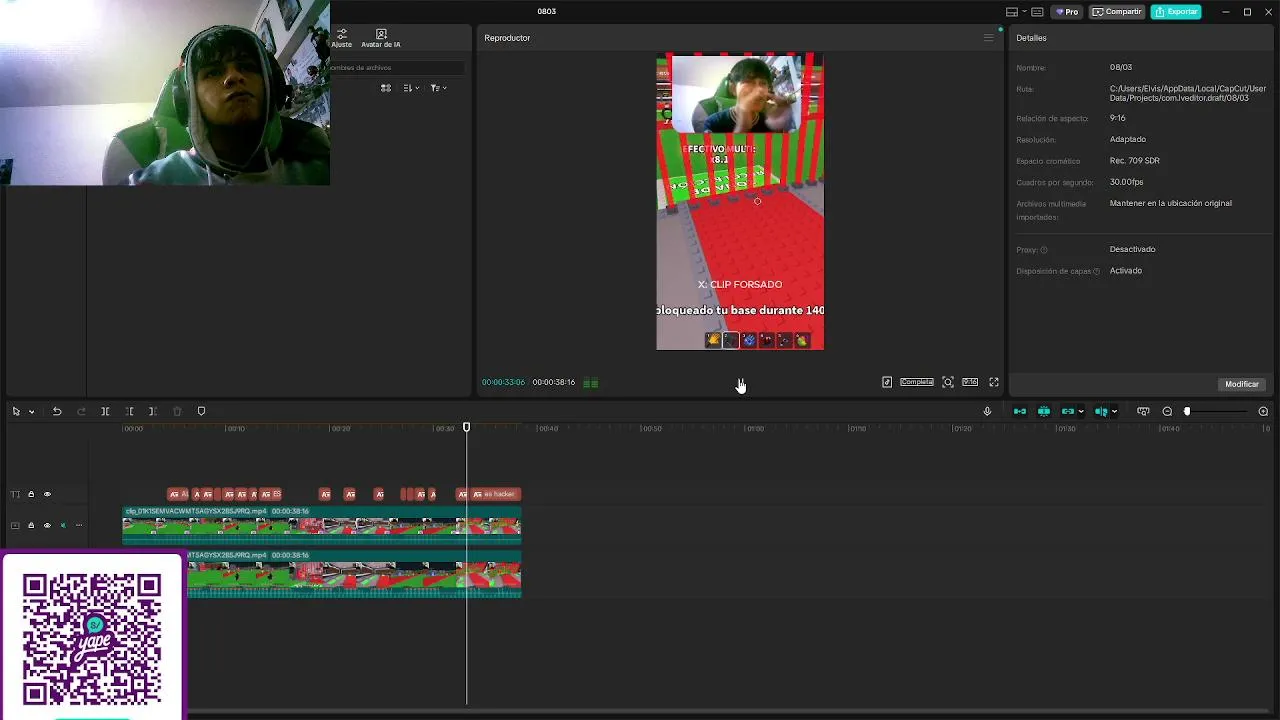Screen dimensions: 1280x720
Task: Click the Rec. 709 SDR color space value
Action: (1134, 161)
